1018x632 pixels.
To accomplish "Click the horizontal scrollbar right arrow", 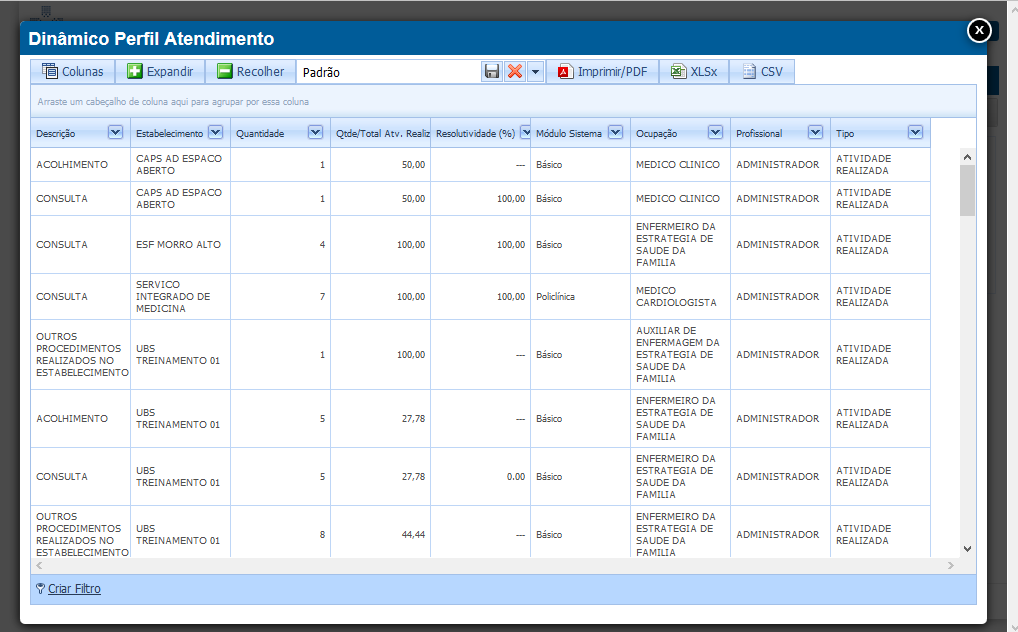I will tap(950, 566).
